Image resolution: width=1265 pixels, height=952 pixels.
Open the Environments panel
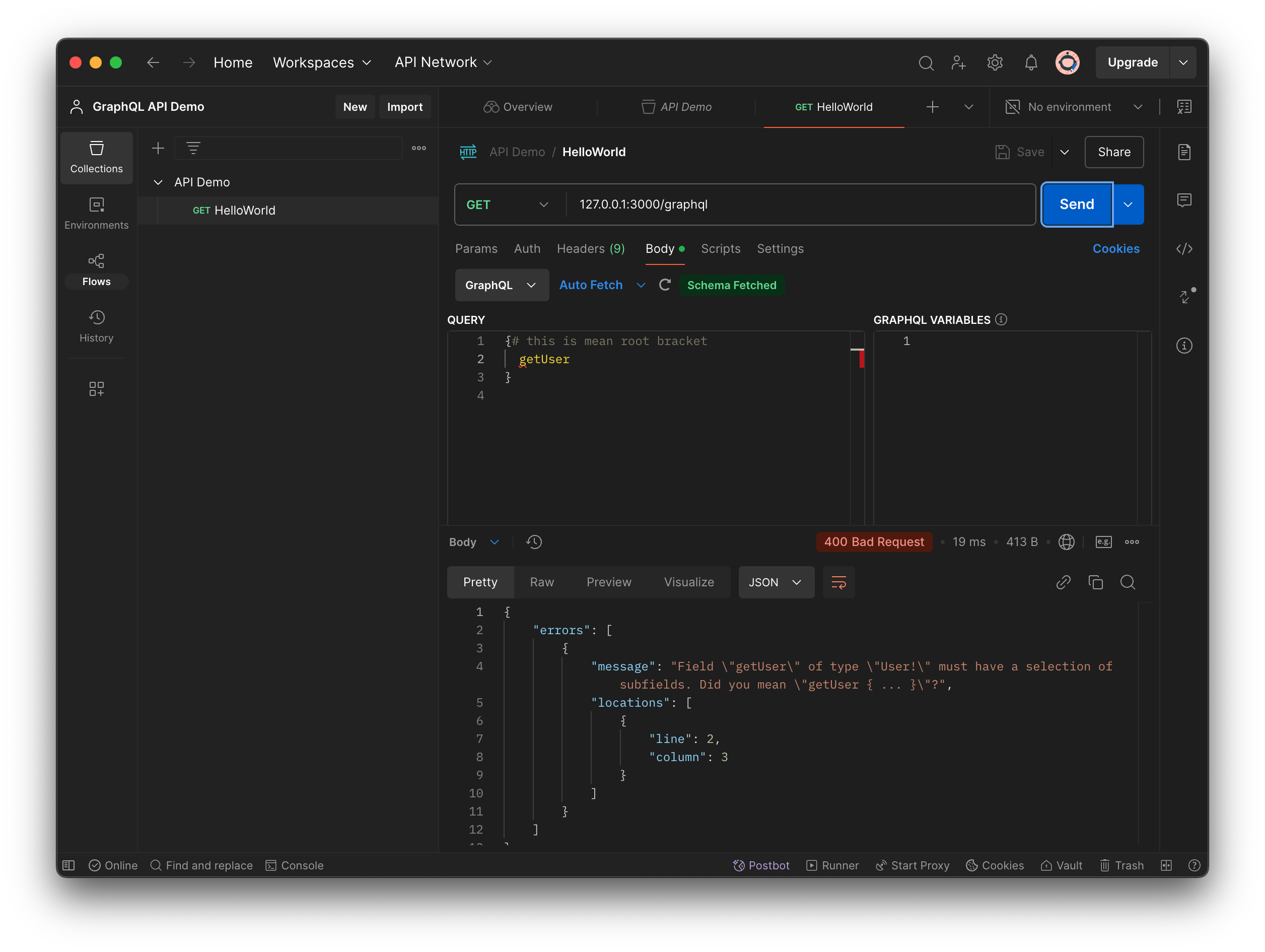(96, 213)
